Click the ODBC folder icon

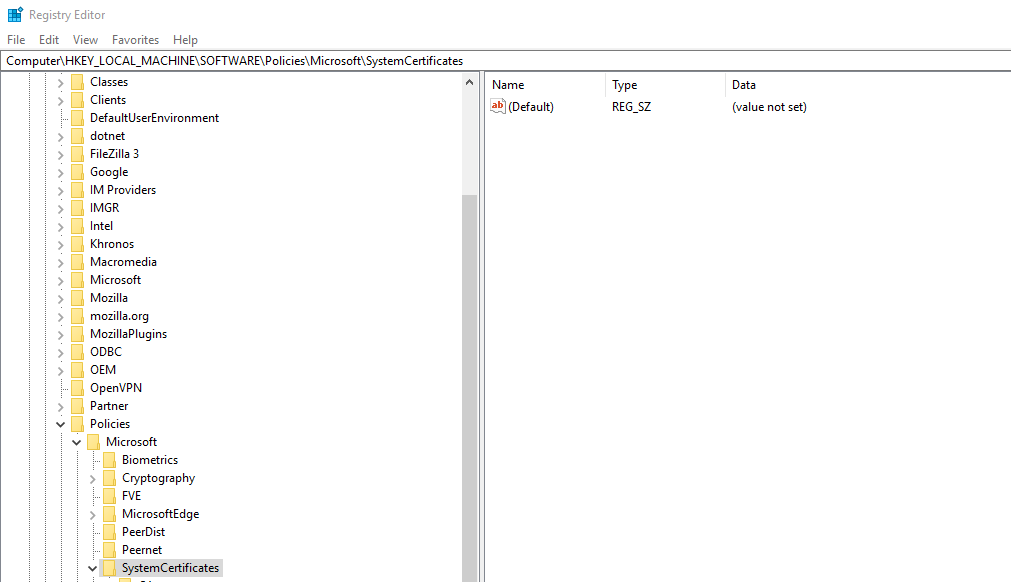(x=77, y=352)
